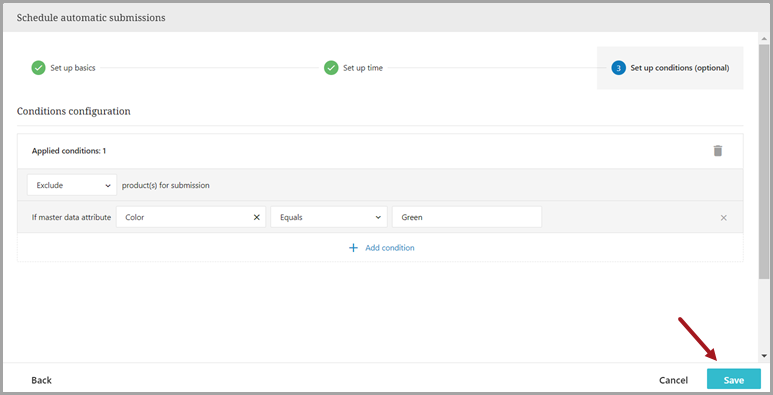Go to Set up time step

363,68
